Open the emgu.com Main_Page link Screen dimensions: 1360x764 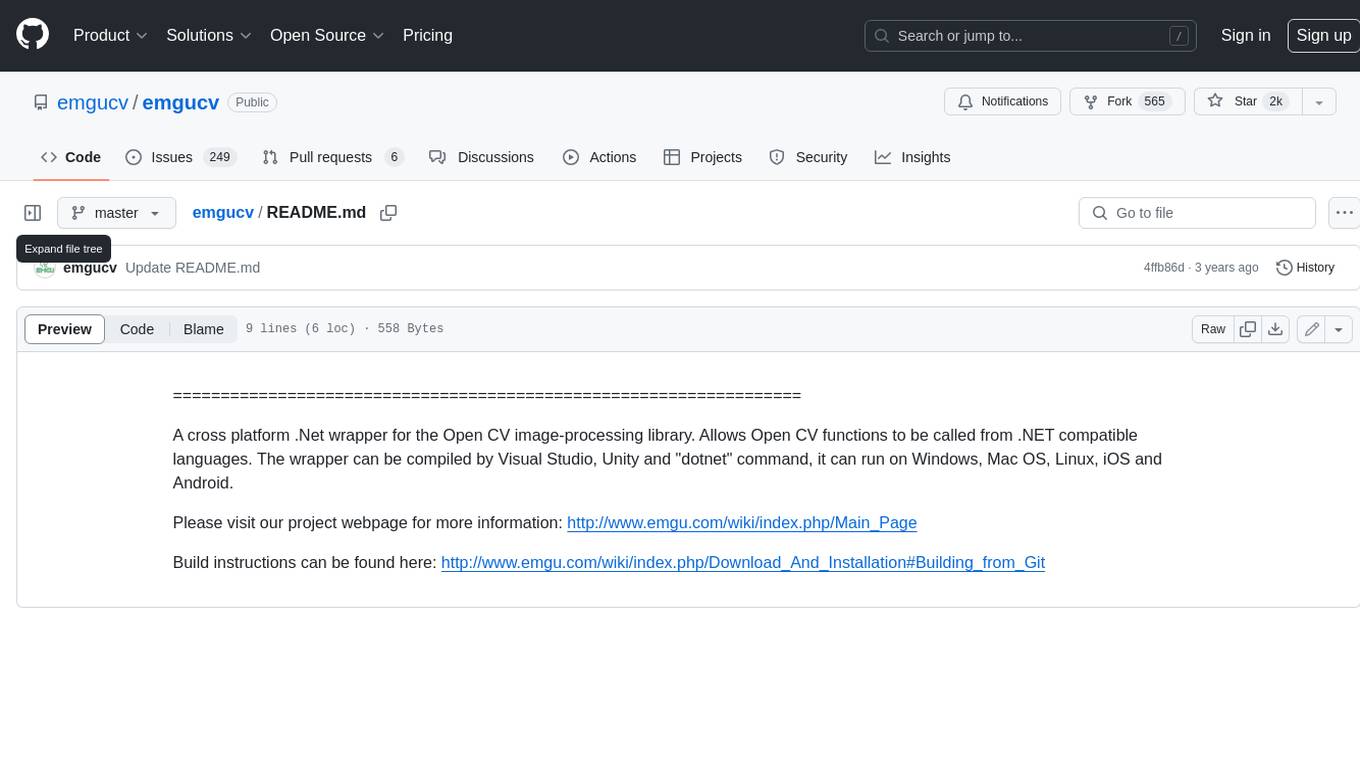[x=742, y=522]
